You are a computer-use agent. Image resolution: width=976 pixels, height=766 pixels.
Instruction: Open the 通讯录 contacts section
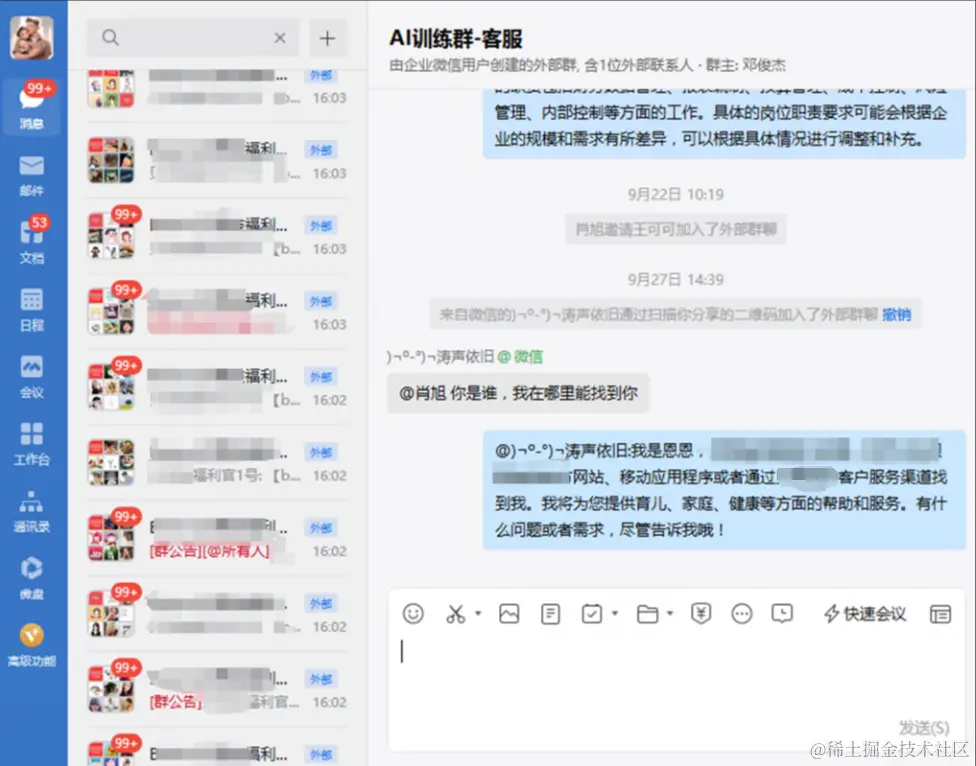(x=31, y=512)
